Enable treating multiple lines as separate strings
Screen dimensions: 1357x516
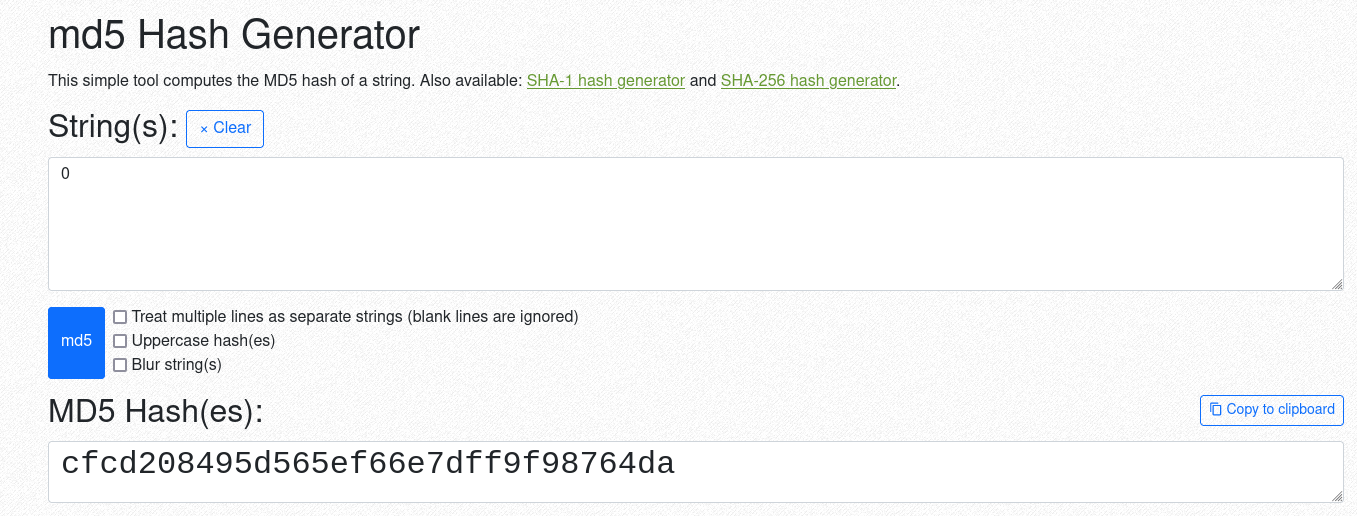(120, 317)
